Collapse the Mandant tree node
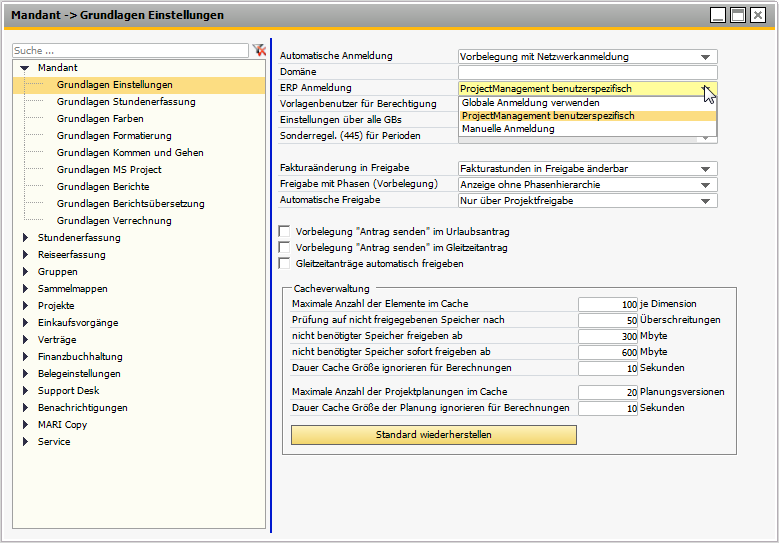The image size is (779, 543). 25,67
